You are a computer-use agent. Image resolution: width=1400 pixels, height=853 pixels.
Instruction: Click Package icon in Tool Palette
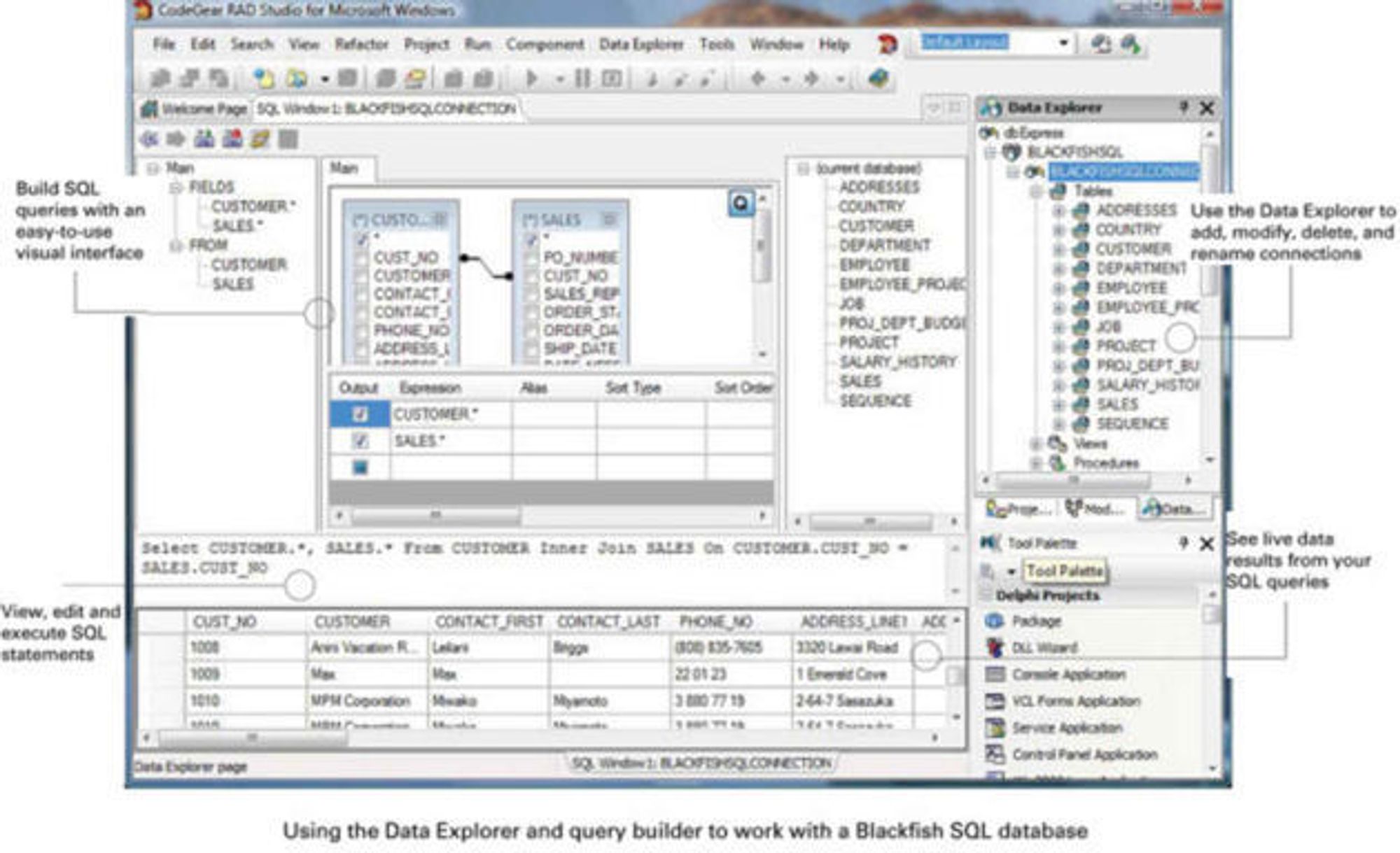tap(994, 621)
